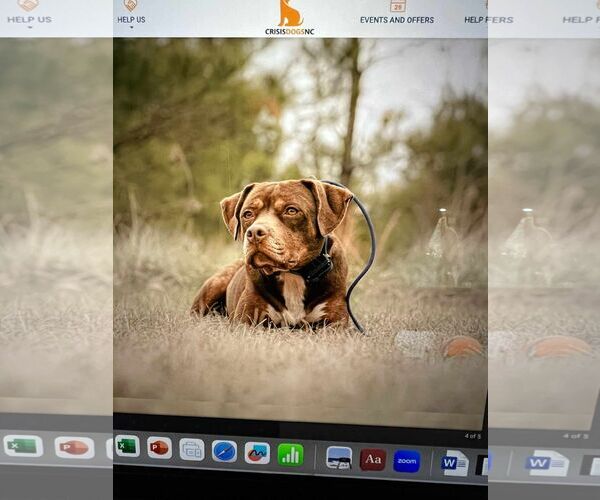Expand the arrow under HELP US

tap(132, 28)
